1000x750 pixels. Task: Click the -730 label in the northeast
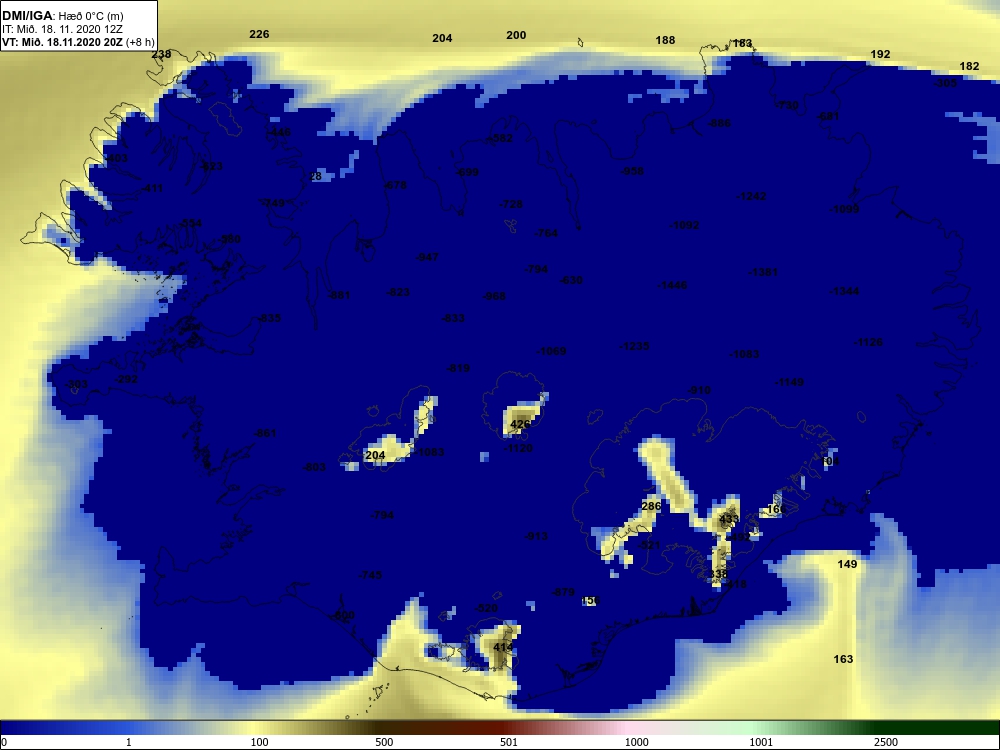tap(786, 105)
